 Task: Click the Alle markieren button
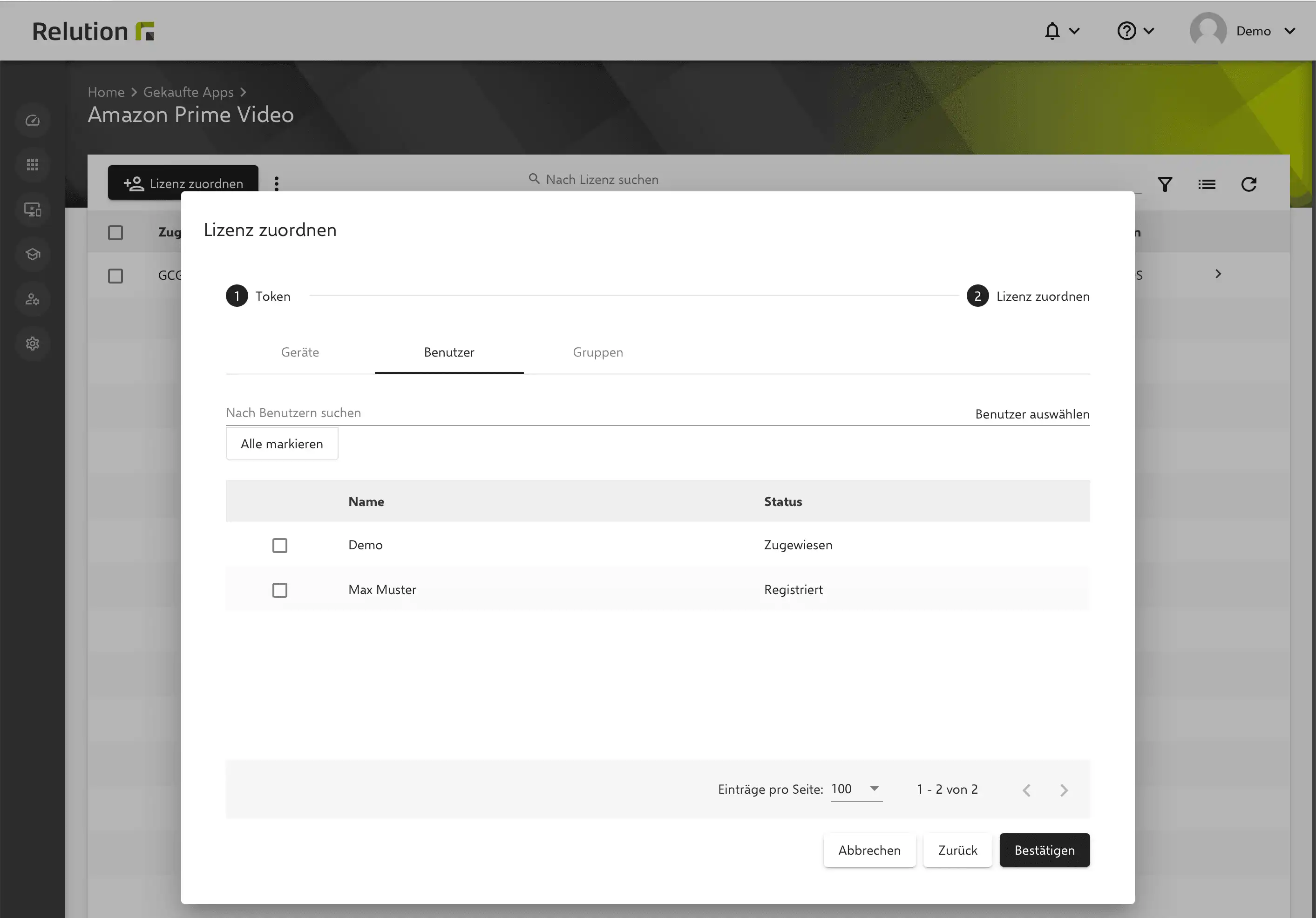coord(282,444)
